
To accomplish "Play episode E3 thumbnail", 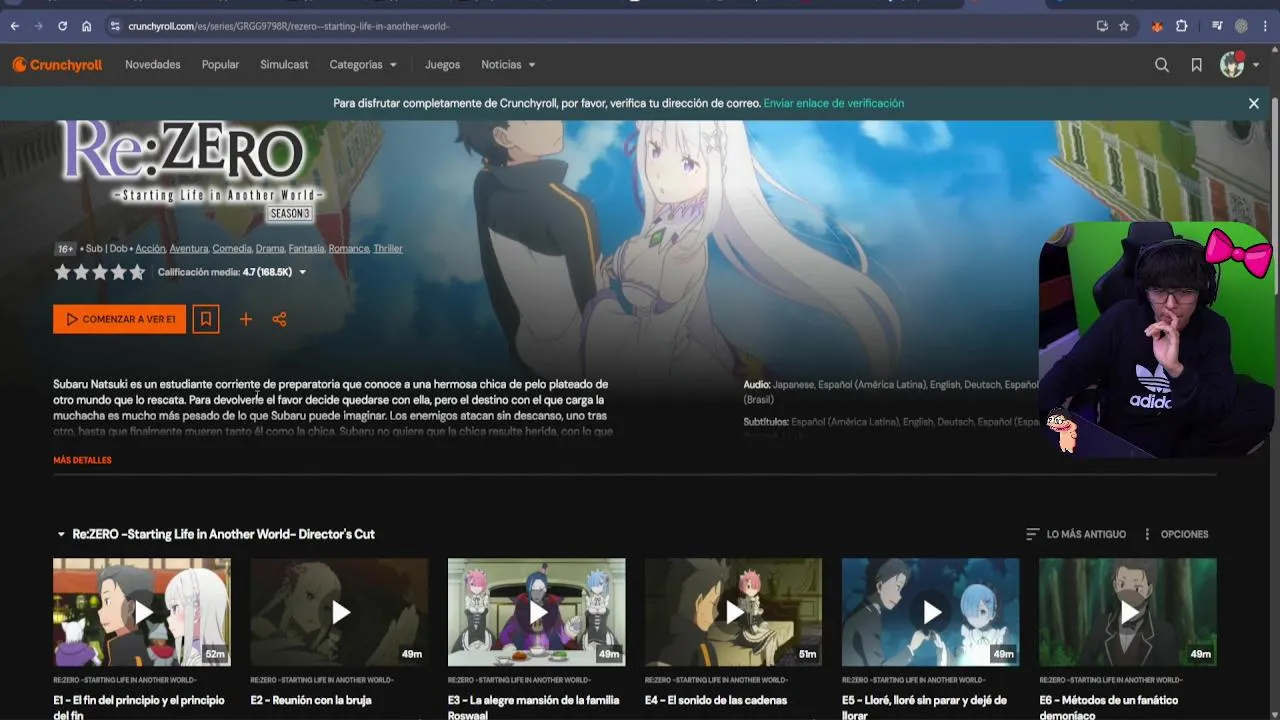I will click(x=537, y=612).
